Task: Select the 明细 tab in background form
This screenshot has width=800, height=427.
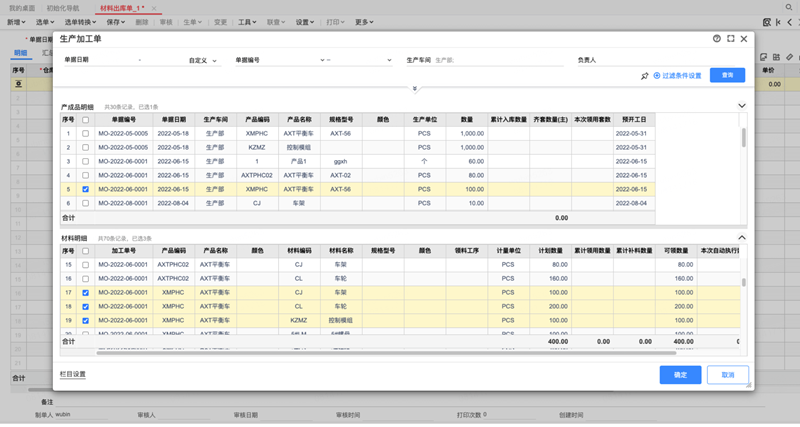Action: pos(20,53)
